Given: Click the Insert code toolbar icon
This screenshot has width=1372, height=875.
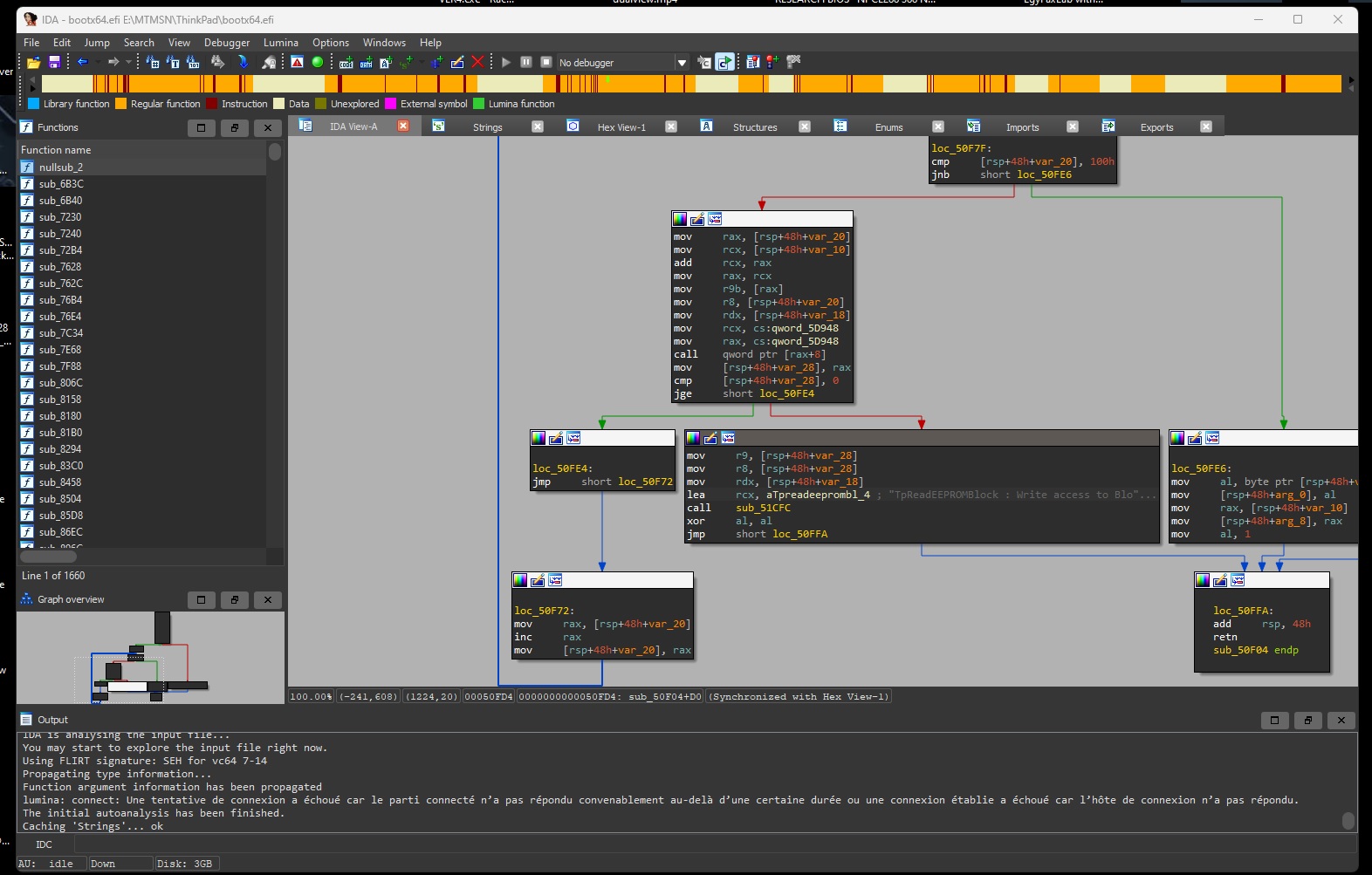Looking at the screenshot, I should click(x=346, y=63).
